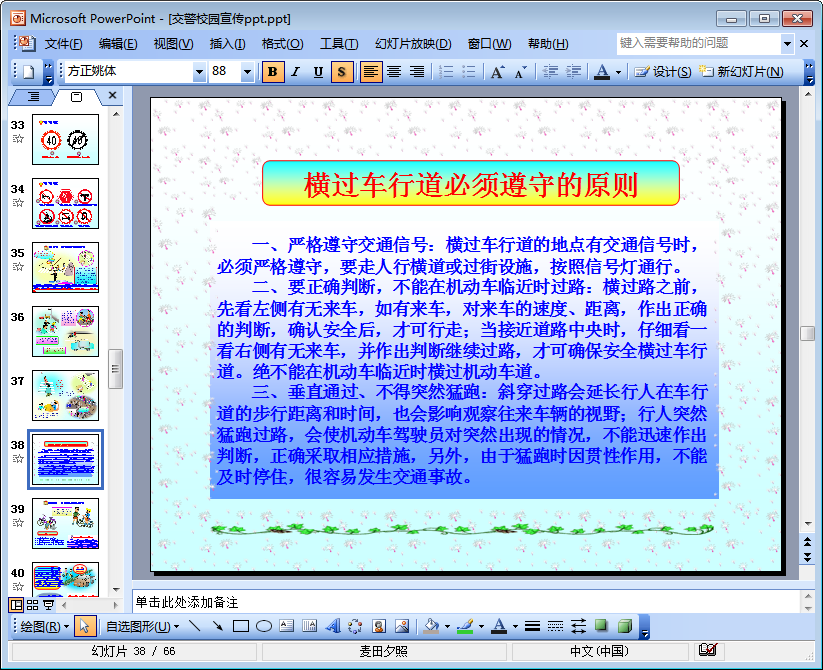Open the 幻灯片放映 menu
The width and height of the screenshot is (823, 670).
pyautogui.click(x=412, y=43)
